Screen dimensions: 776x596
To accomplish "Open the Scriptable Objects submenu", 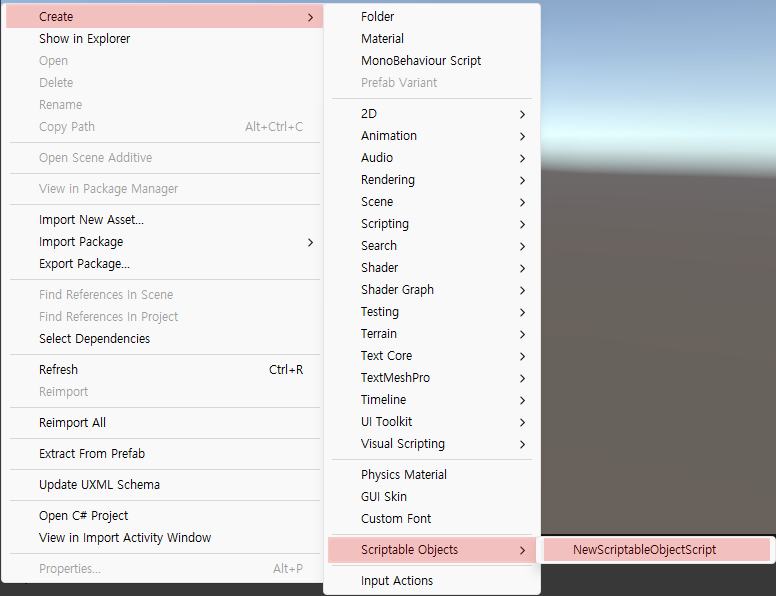I will pyautogui.click(x=432, y=550).
